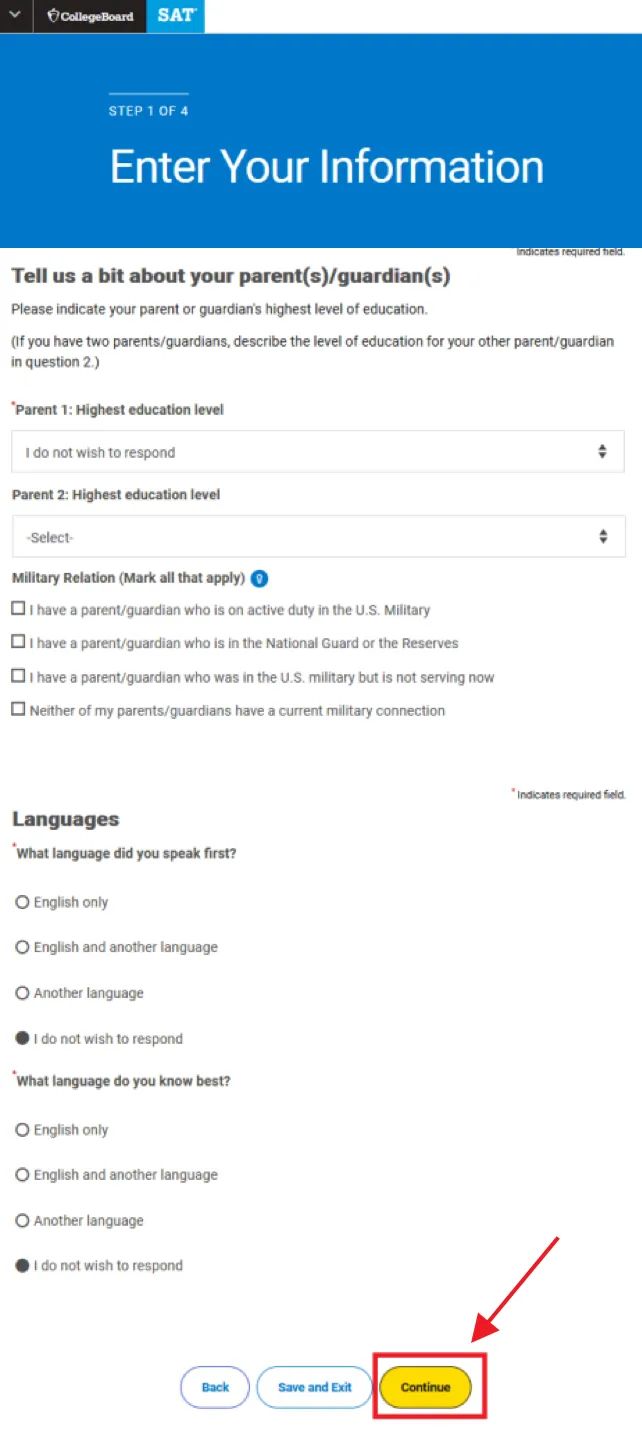Click the Military Relation help info icon
The image size is (642, 1434).
point(259,578)
